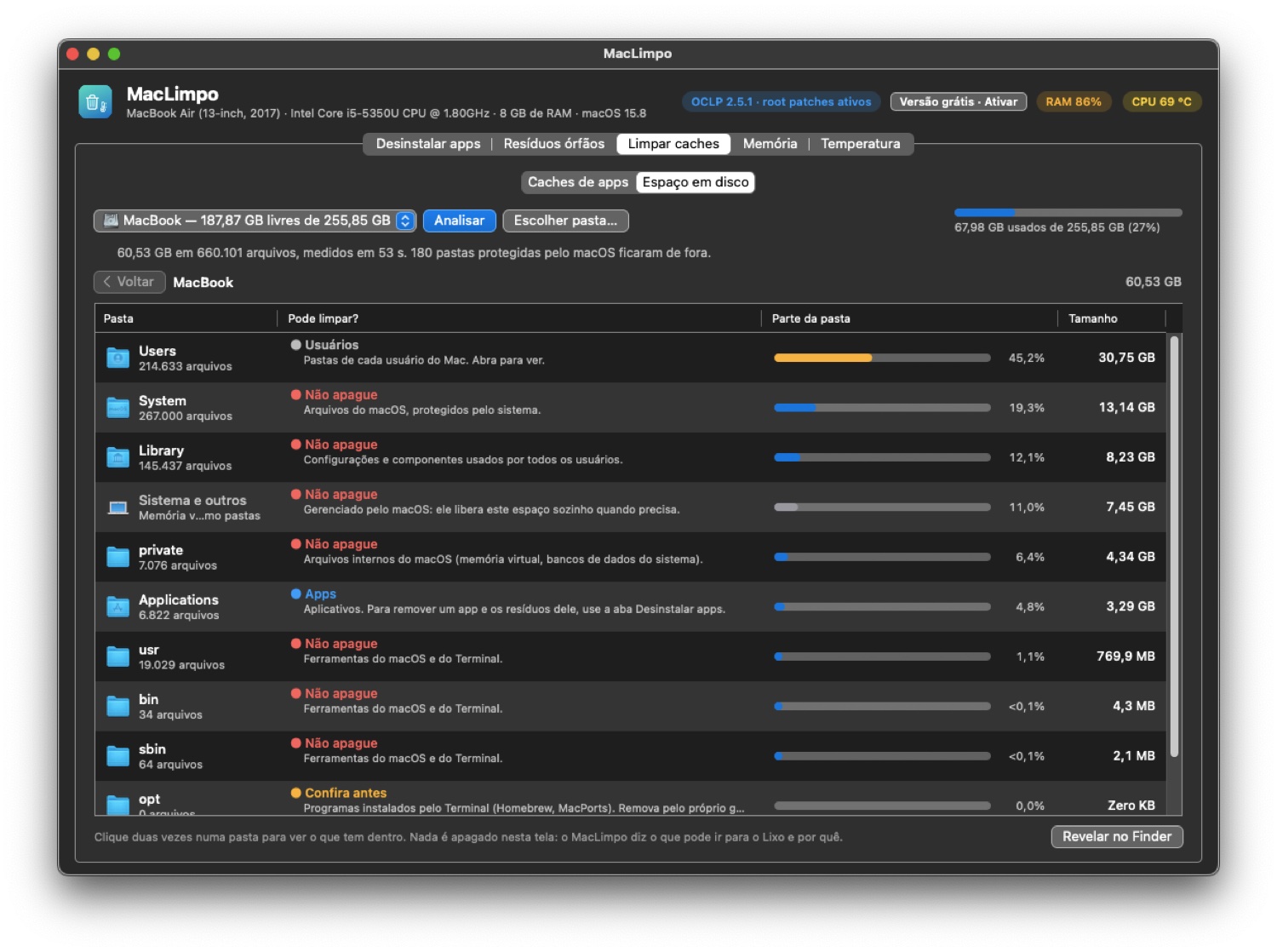1277x952 pixels.
Task: Click the MacLimpo trash bin app icon
Action: (95, 101)
